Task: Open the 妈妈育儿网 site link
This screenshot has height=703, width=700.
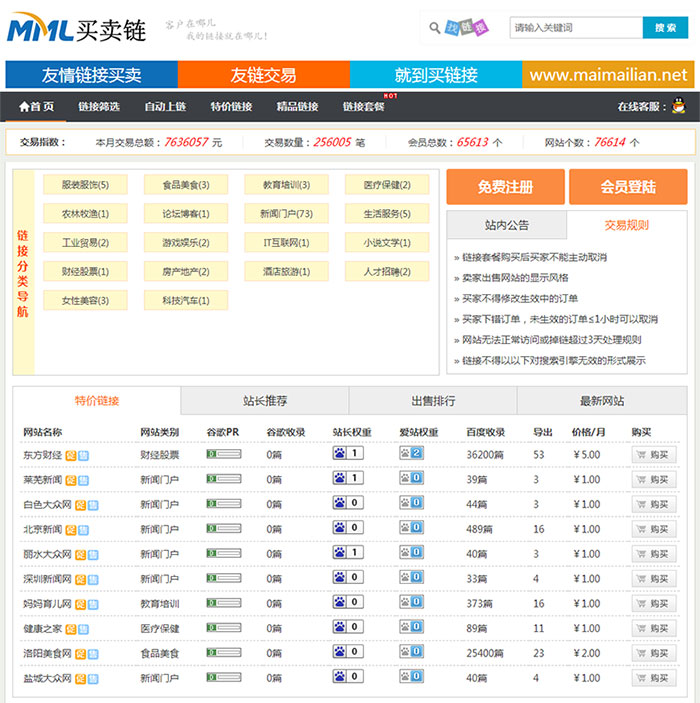Action: tap(47, 604)
